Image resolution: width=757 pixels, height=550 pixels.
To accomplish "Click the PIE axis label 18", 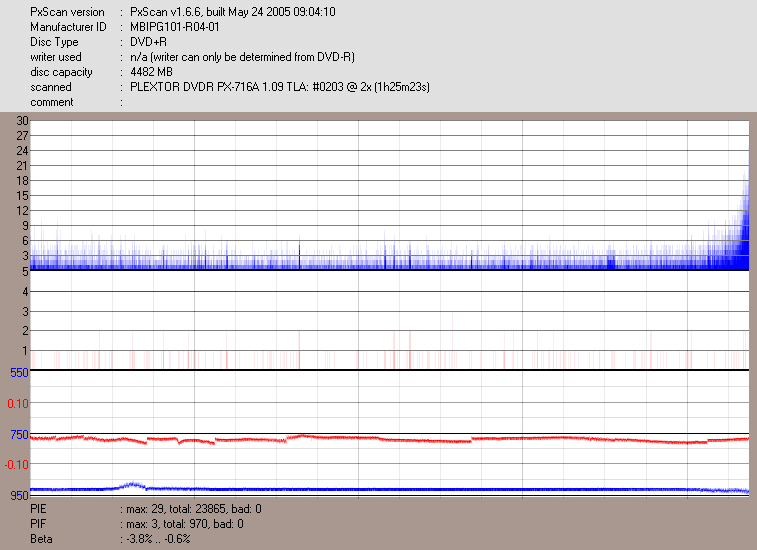I will click(22, 181).
